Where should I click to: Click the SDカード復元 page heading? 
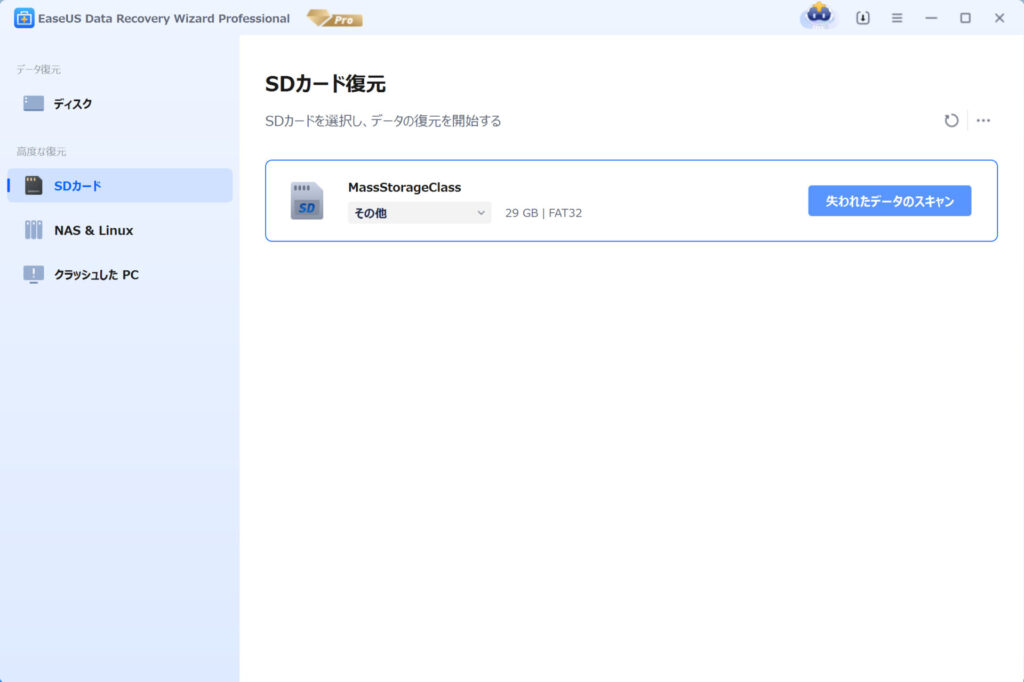325,84
